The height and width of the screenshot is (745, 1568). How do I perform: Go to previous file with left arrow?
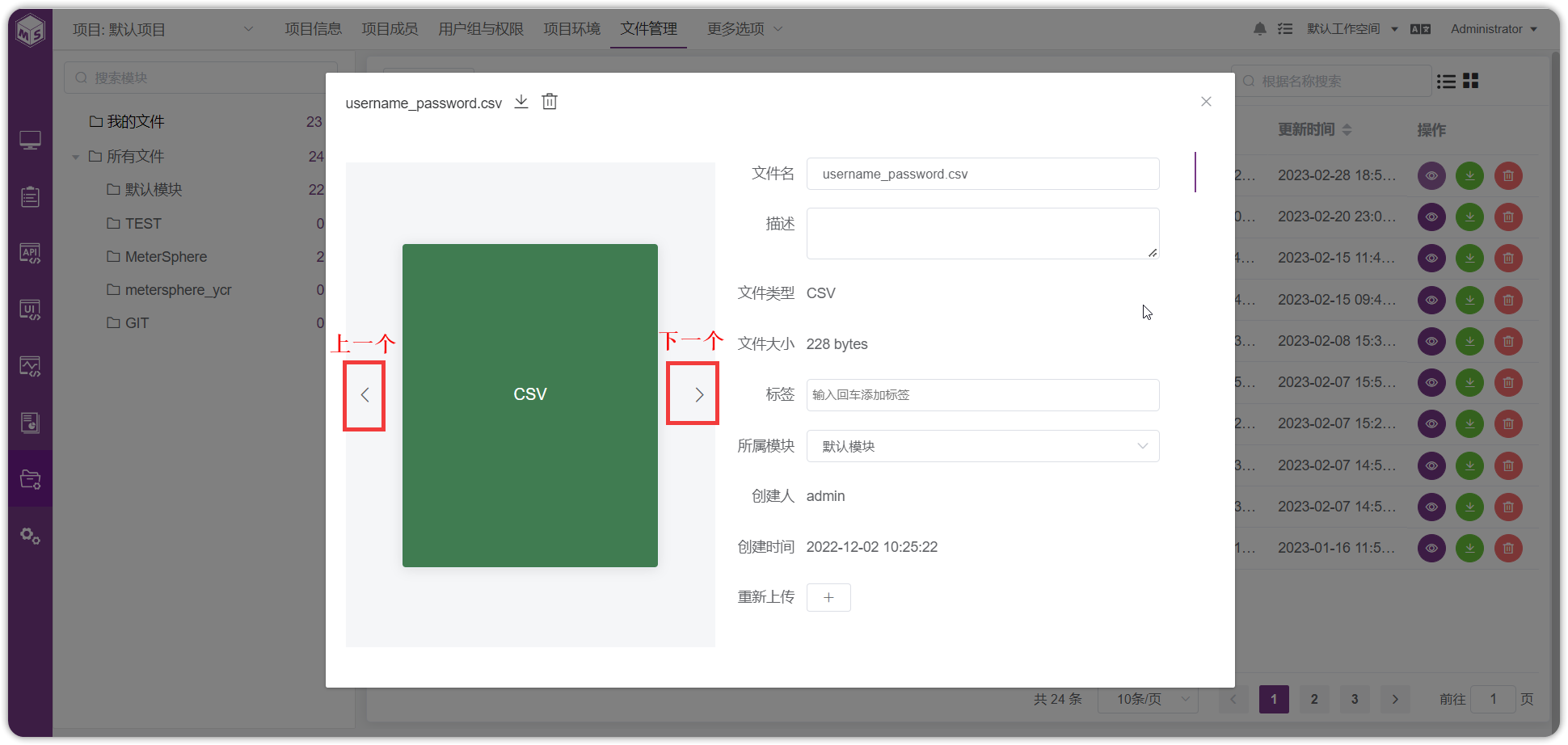point(365,395)
